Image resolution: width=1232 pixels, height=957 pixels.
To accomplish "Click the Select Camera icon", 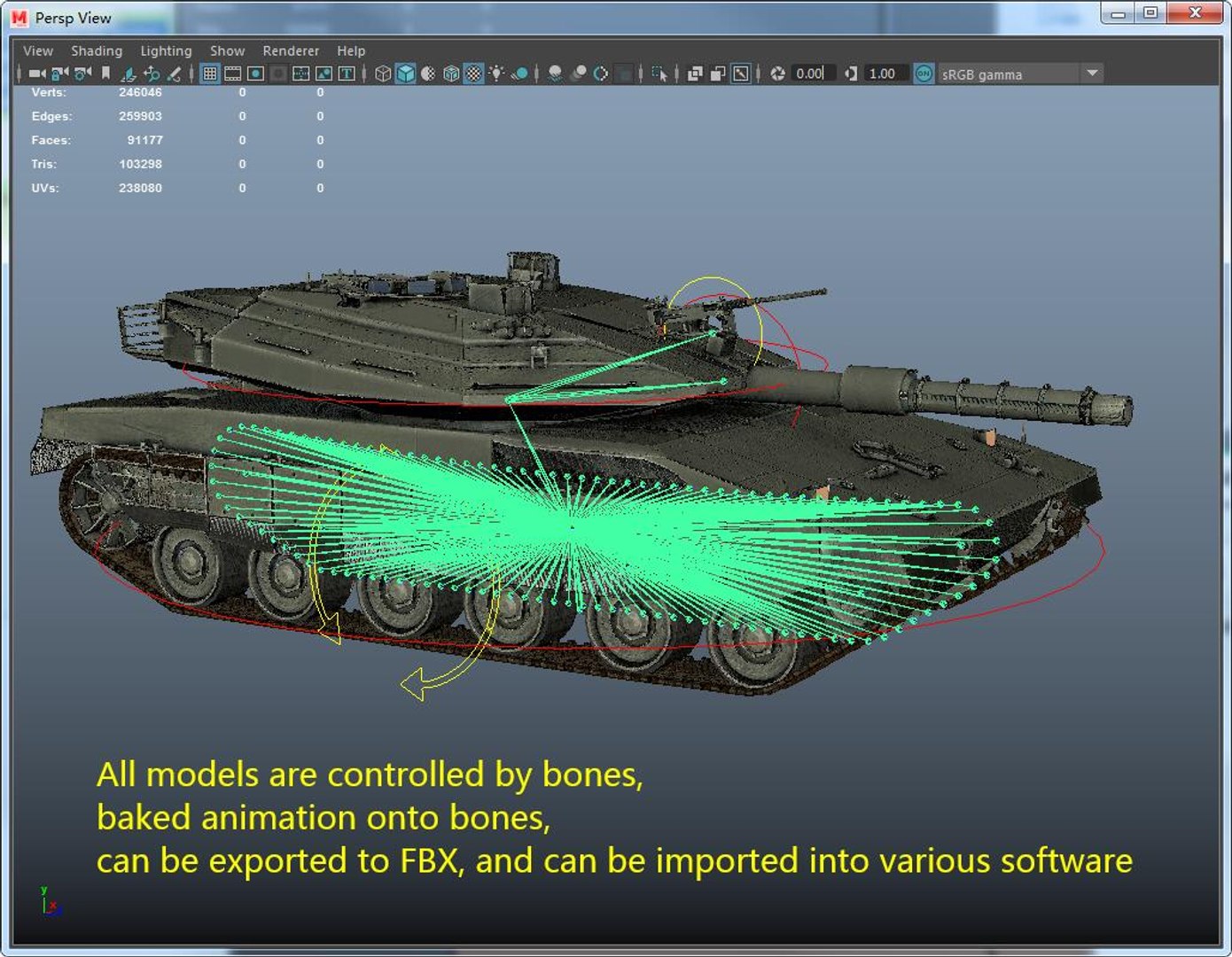I will coord(36,74).
